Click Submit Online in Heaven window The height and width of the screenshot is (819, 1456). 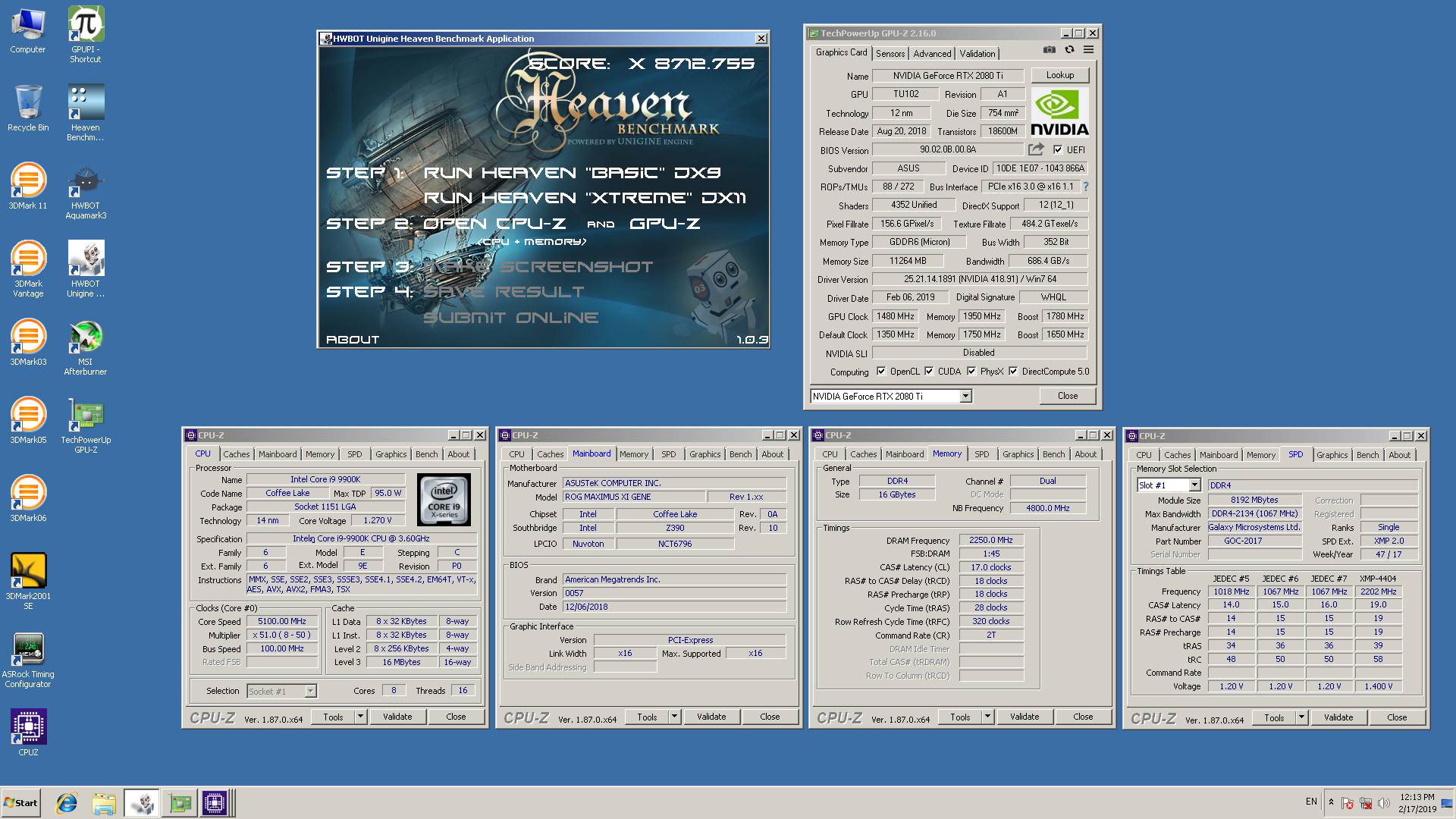tap(510, 318)
